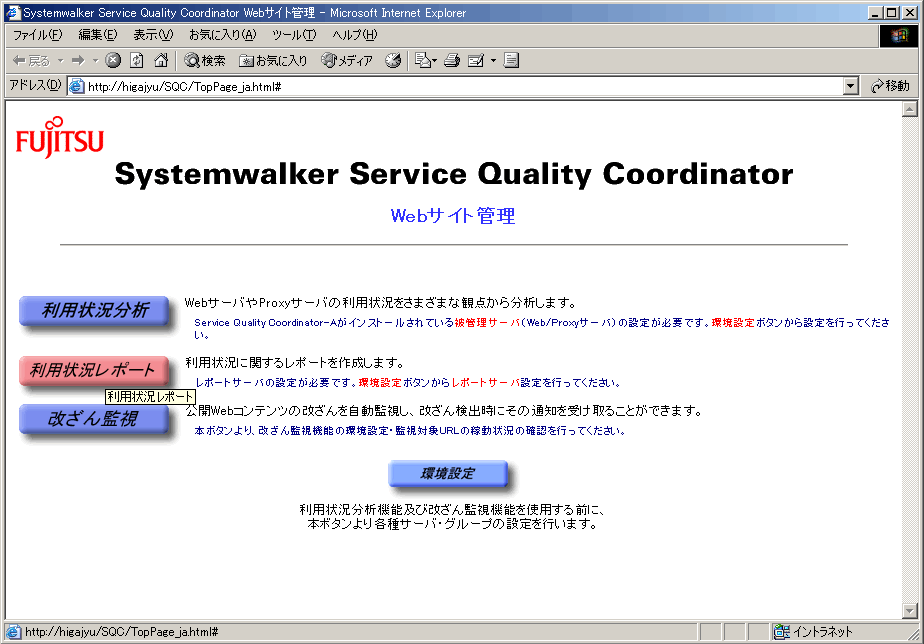Open the お気に入り favorites toolbar button
The width and height of the screenshot is (924, 644).
[273, 61]
